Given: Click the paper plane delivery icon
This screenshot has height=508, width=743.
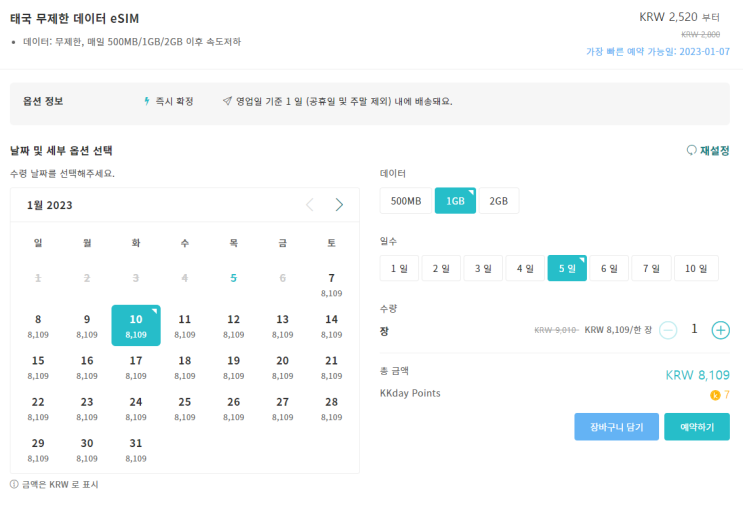Looking at the screenshot, I should [x=227, y=101].
